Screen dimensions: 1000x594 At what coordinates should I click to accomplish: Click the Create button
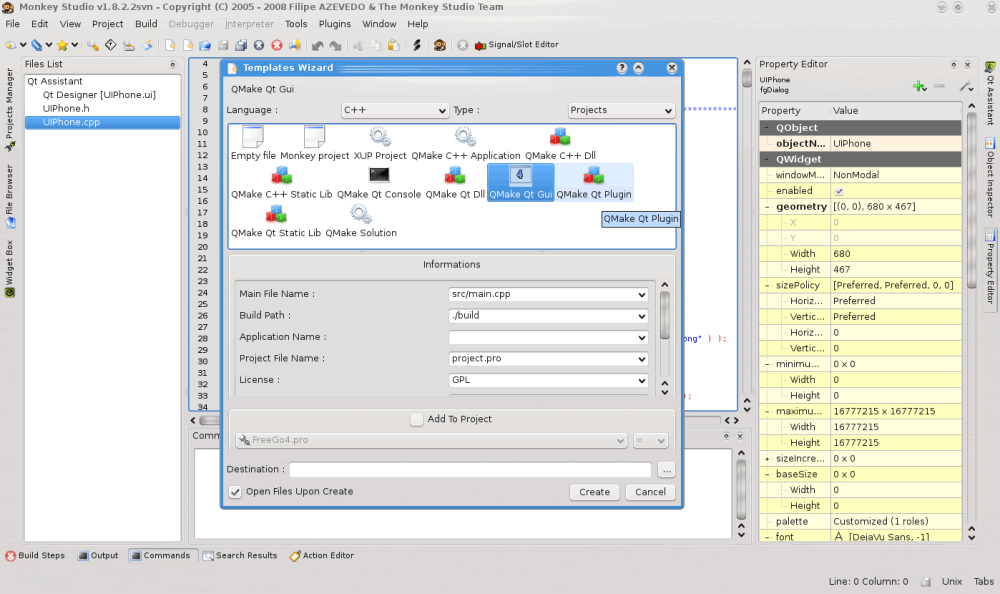tap(594, 492)
